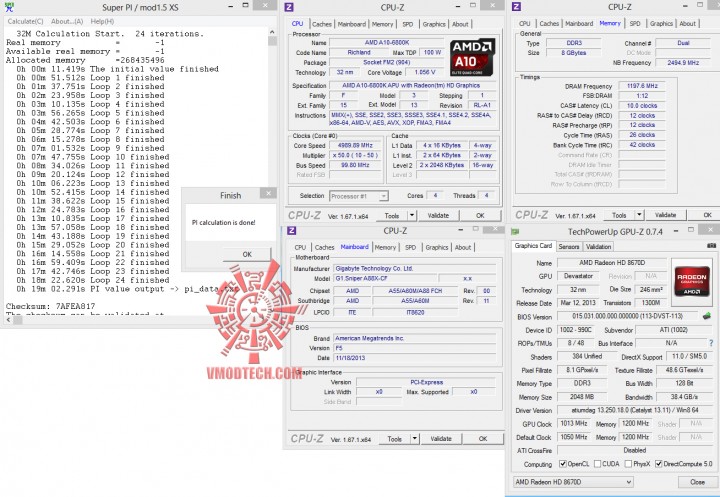Open the Calculate(C) menu in Super PI

(25, 21)
